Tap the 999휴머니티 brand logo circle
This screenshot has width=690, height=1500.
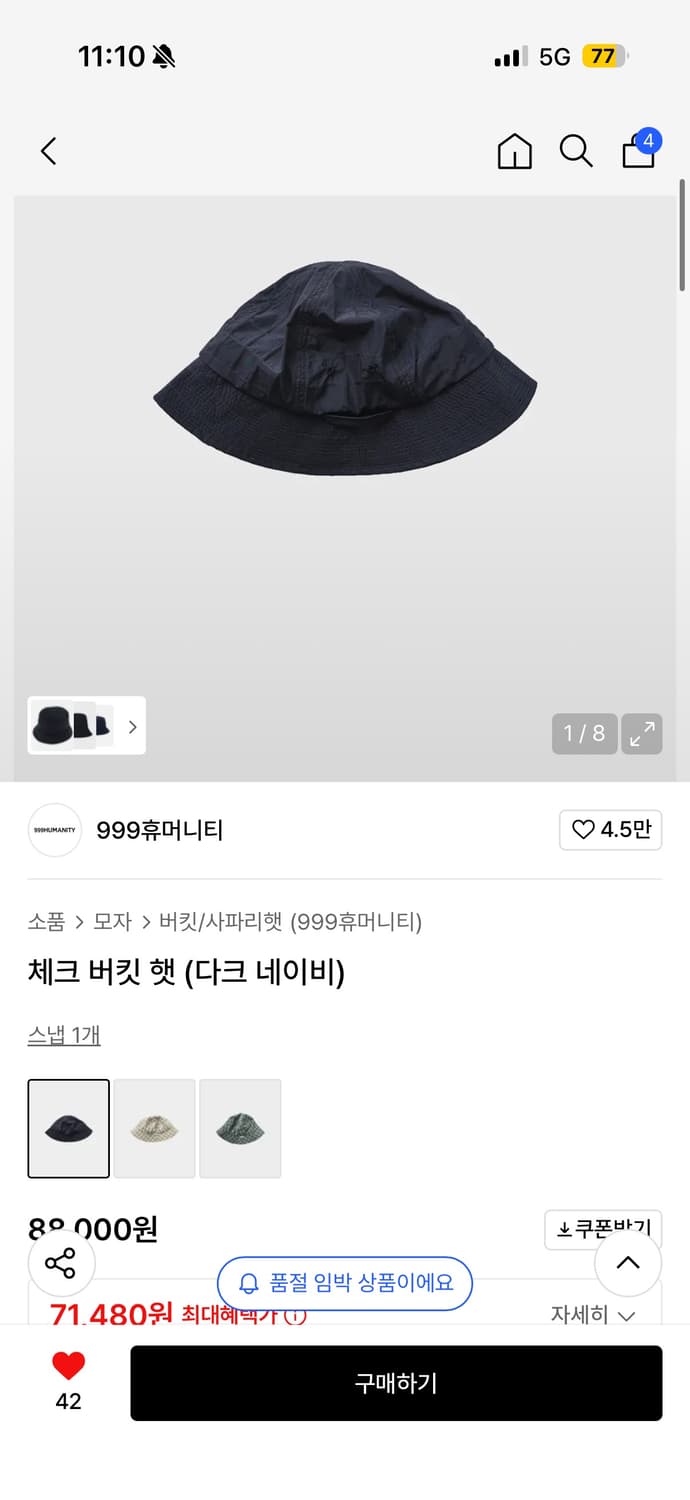coord(54,830)
